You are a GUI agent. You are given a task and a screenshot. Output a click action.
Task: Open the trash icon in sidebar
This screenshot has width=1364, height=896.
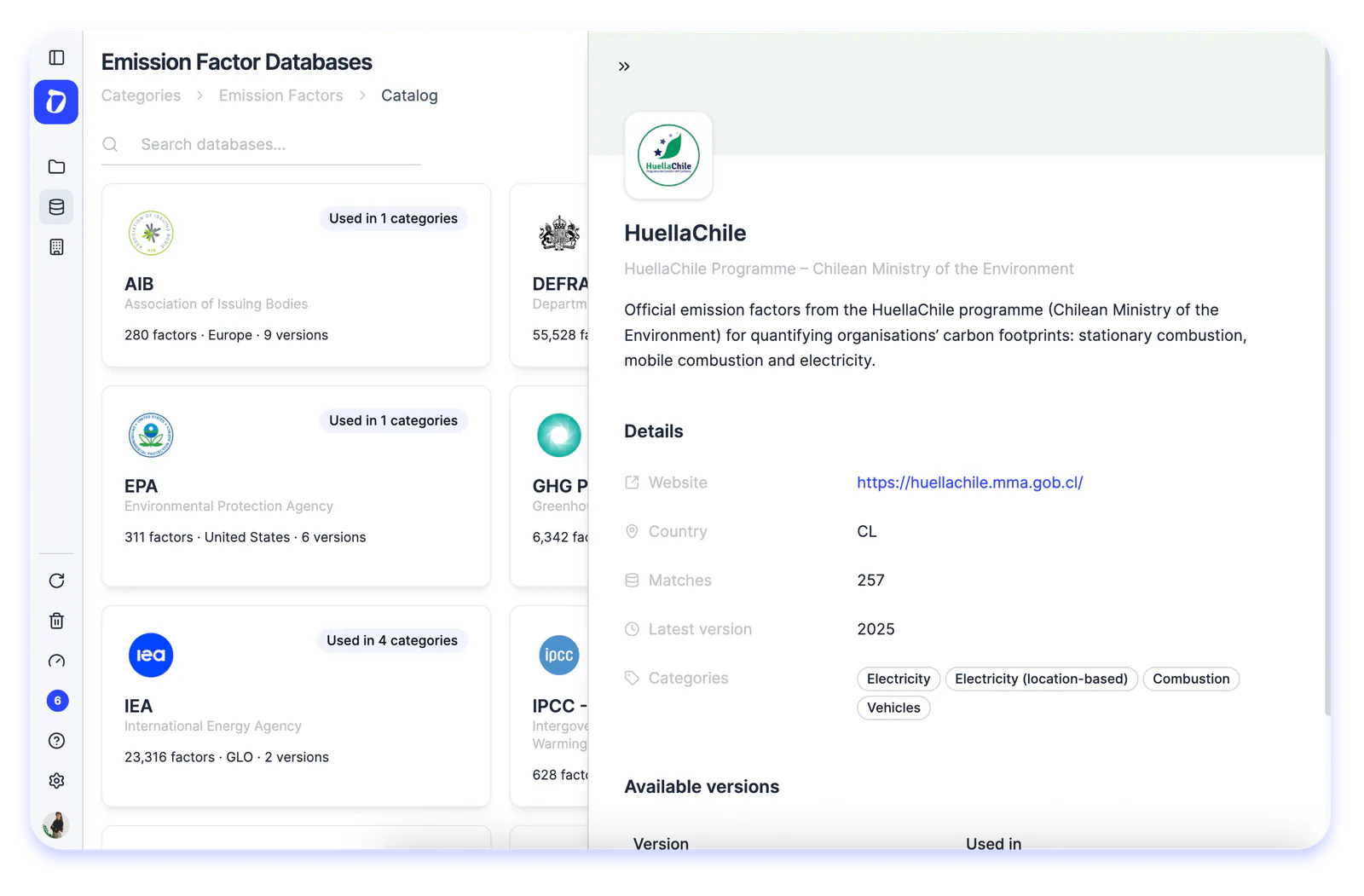(56, 621)
